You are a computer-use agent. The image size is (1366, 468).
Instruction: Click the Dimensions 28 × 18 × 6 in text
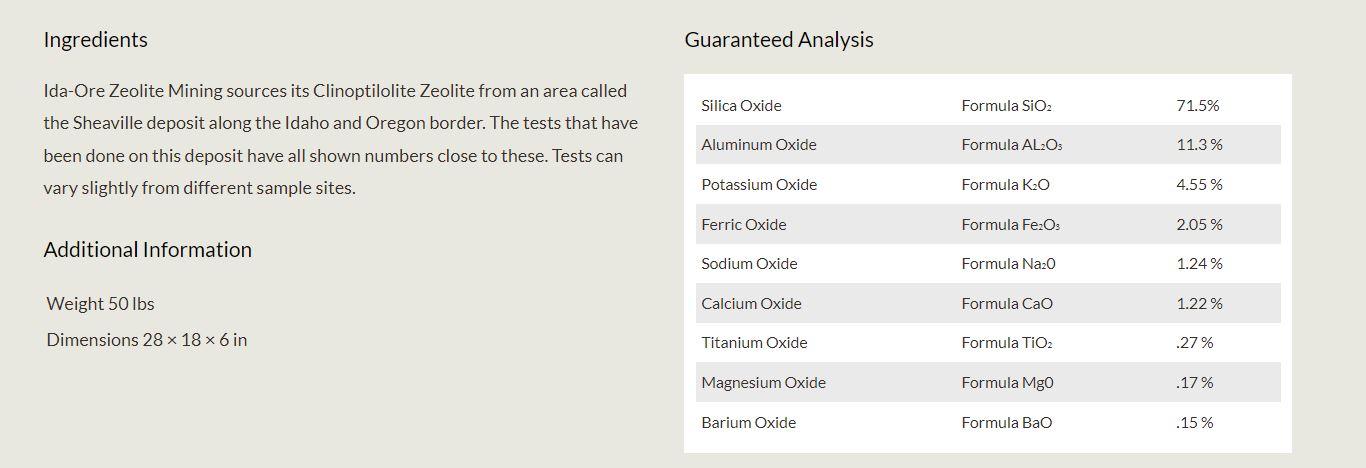tap(146, 340)
